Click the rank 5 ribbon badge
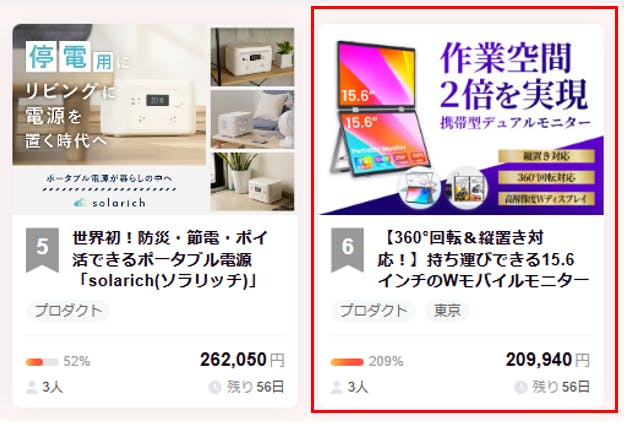The image size is (624, 425). (x=42, y=250)
